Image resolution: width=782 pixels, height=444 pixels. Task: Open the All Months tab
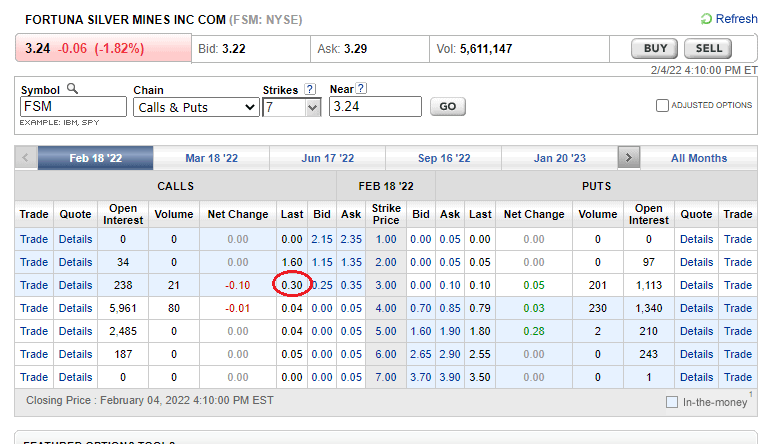[699, 158]
